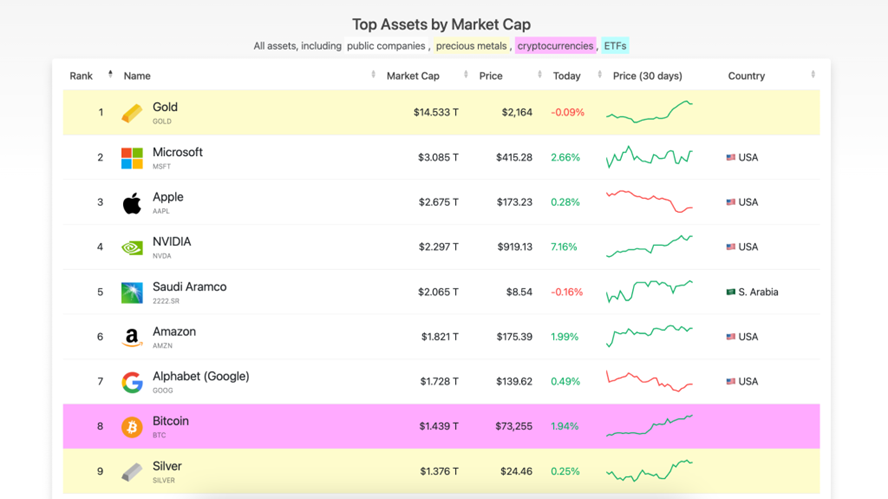This screenshot has height=499, width=888.
Task: Click the USA flag in Apple row
Action: [731, 202]
